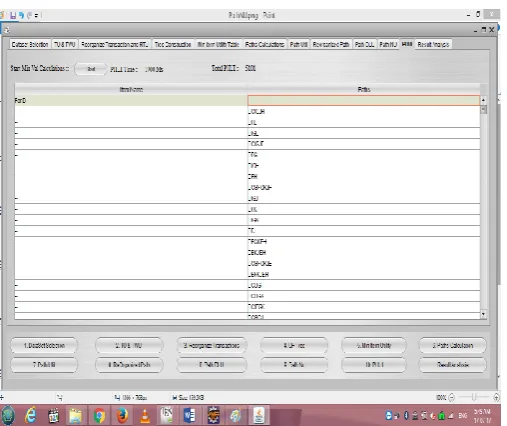Open the Reorganize Transaction and RTU tab

(115, 44)
